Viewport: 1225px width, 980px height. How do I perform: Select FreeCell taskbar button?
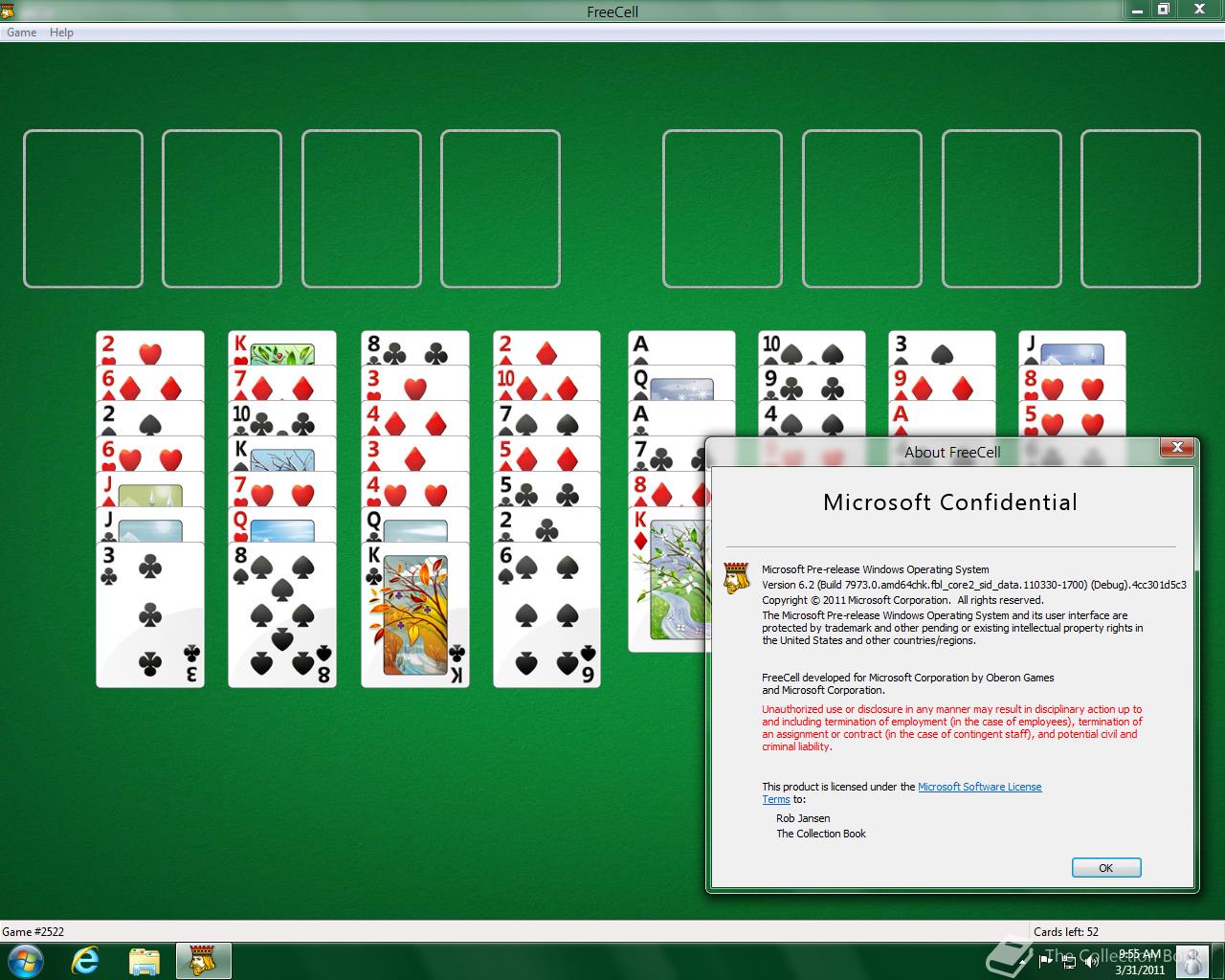tap(203, 961)
